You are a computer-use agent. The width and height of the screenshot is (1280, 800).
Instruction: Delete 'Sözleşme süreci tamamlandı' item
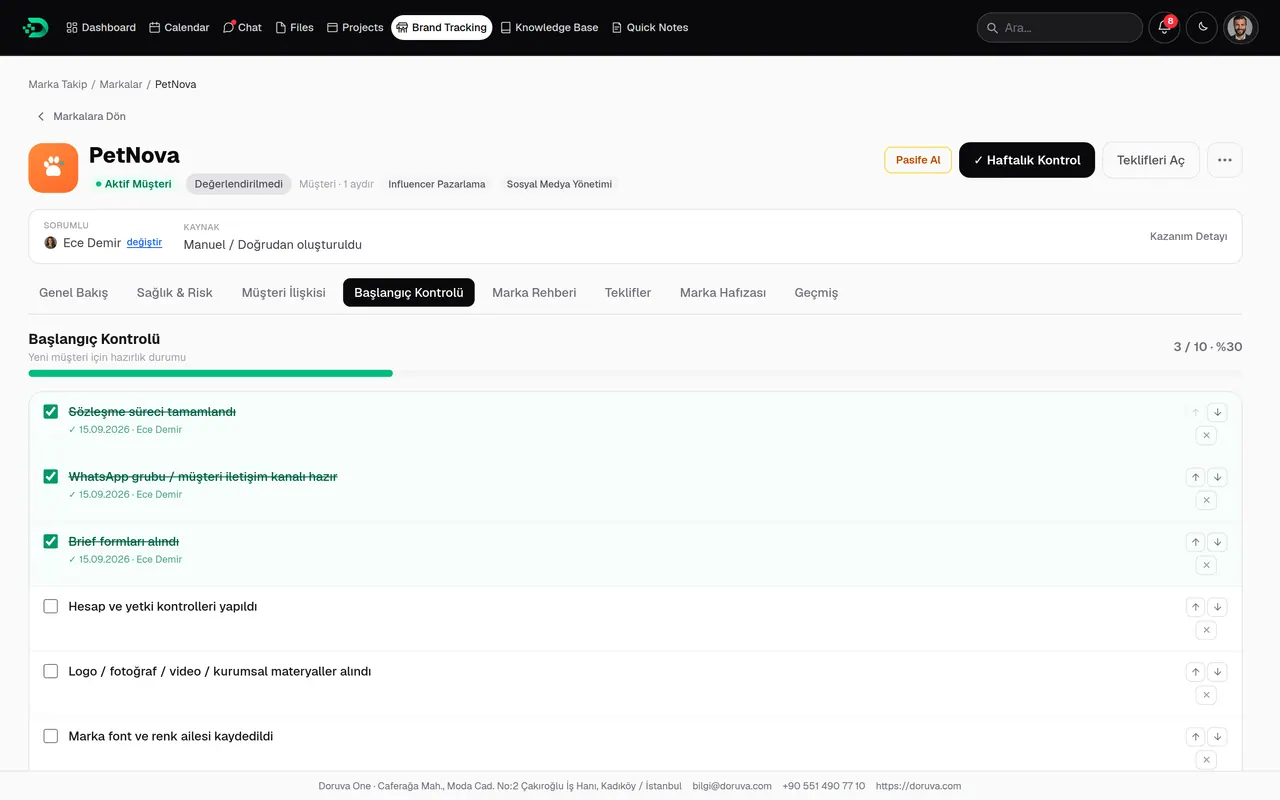pos(1206,435)
